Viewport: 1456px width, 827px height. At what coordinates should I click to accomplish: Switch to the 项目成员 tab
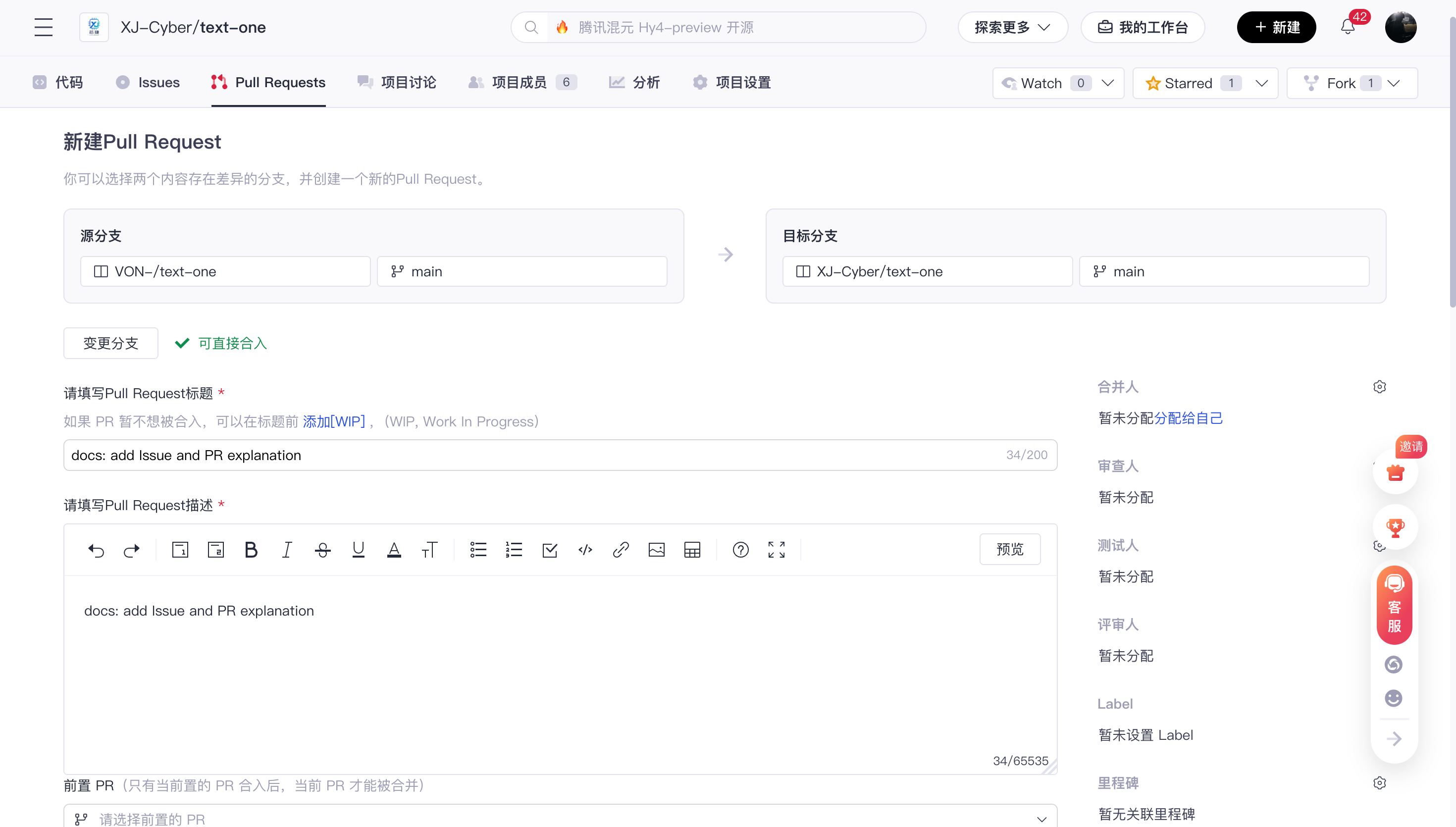point(522,82)
